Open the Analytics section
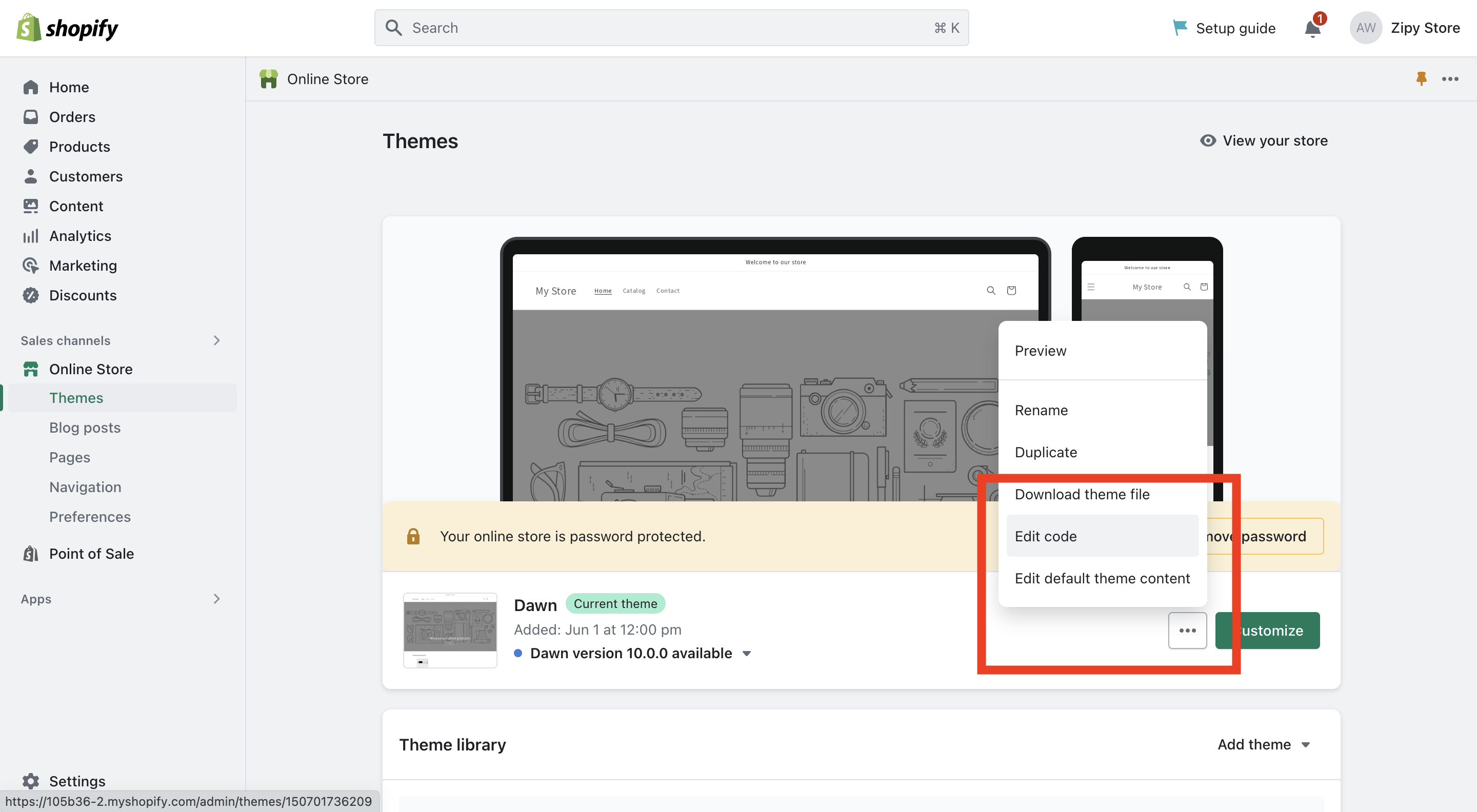The width and height of the screenshot is (1477, 812). (x=79, y=236)
